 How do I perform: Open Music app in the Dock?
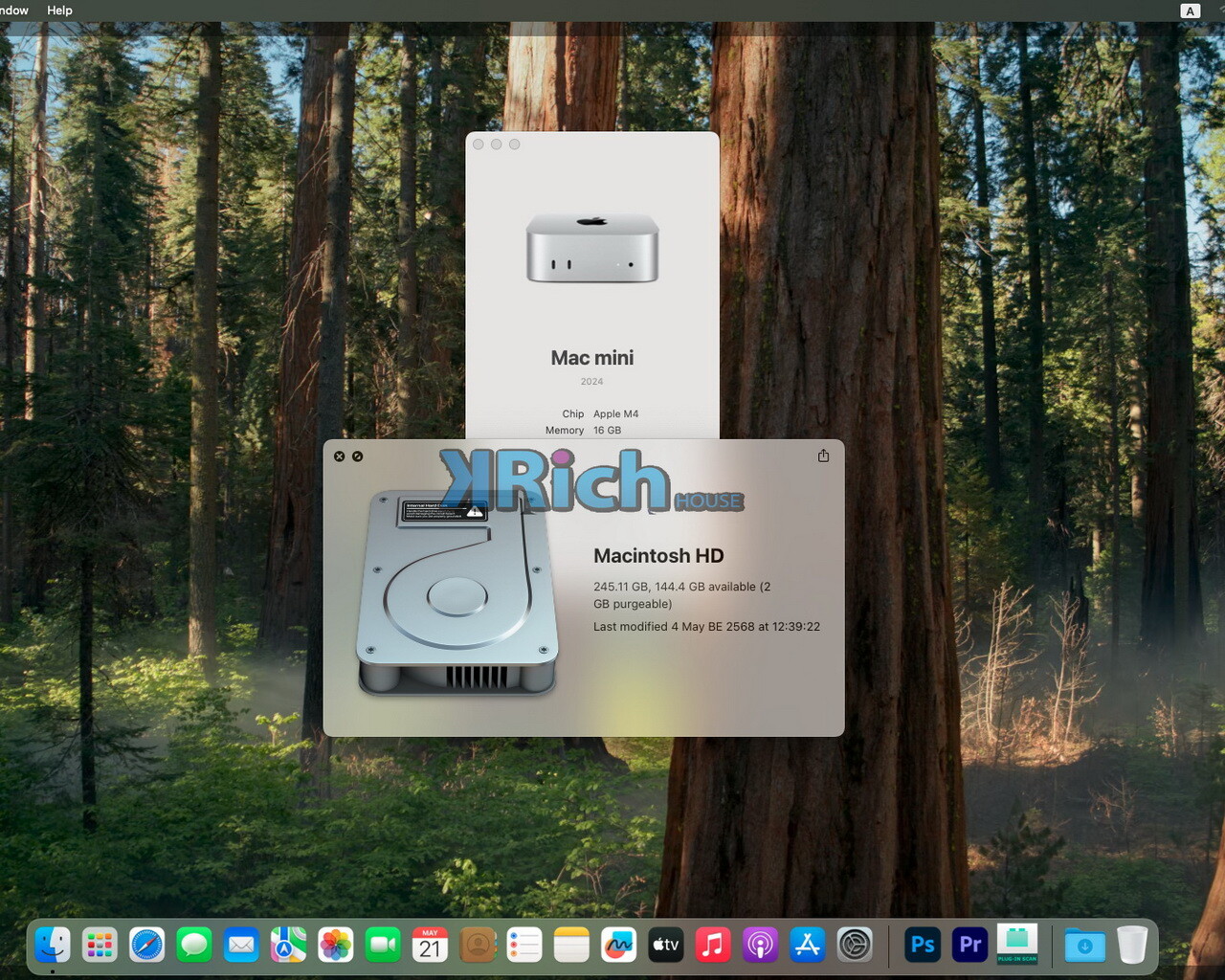[x=713, y=946]
